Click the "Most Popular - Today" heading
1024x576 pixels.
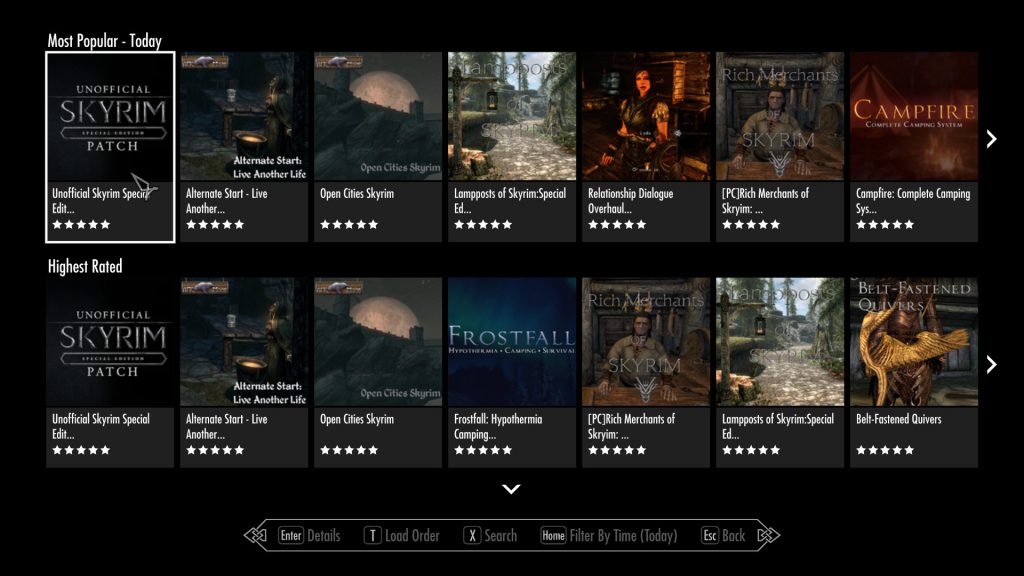104,40
